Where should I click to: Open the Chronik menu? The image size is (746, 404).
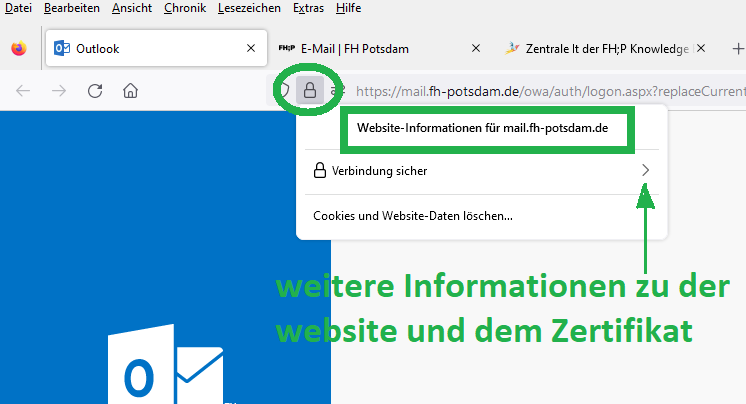tap(184, 8)
